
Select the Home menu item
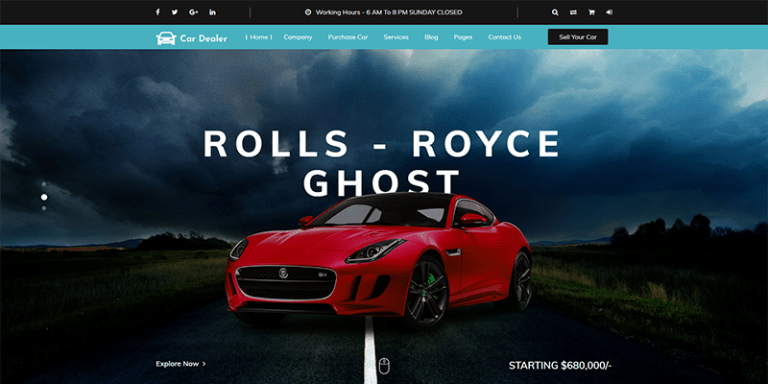pyautogui.click(x=259, y=37)
